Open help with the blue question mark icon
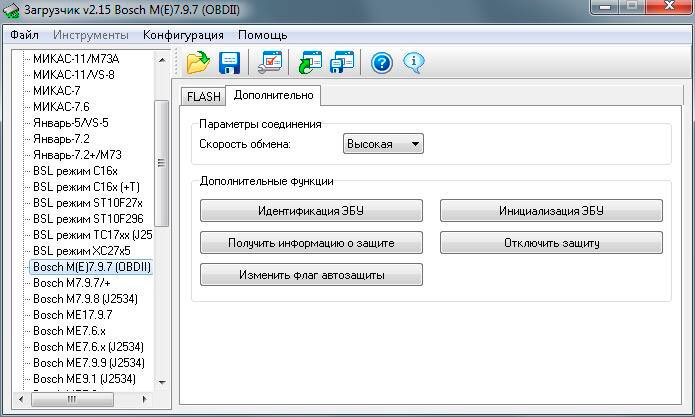The height and width of the screenshot is (417, 695). click(381, 63)
